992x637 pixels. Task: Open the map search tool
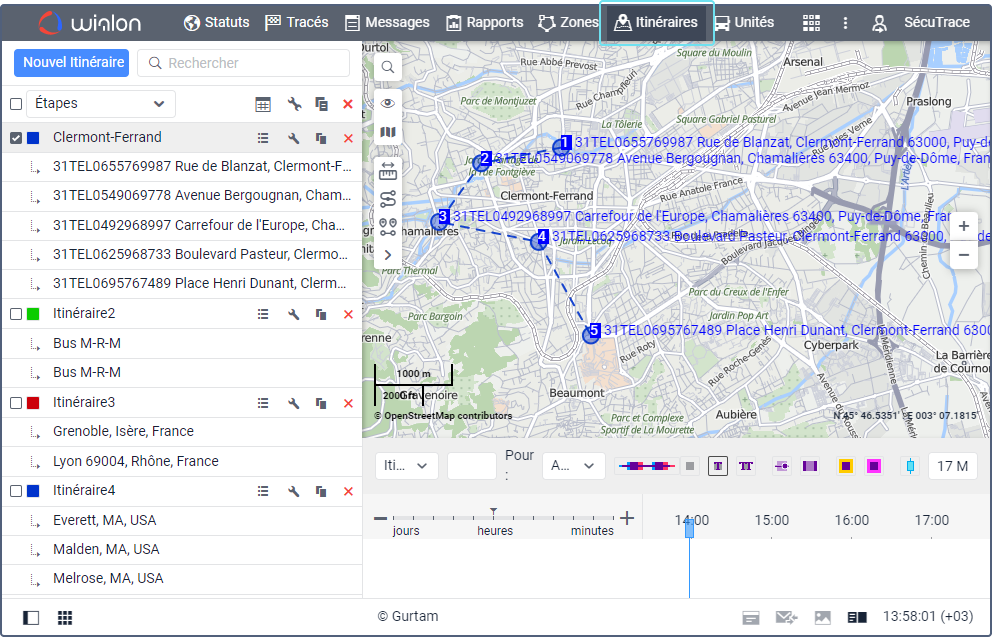pyautogui.click(x=388, y=67)
